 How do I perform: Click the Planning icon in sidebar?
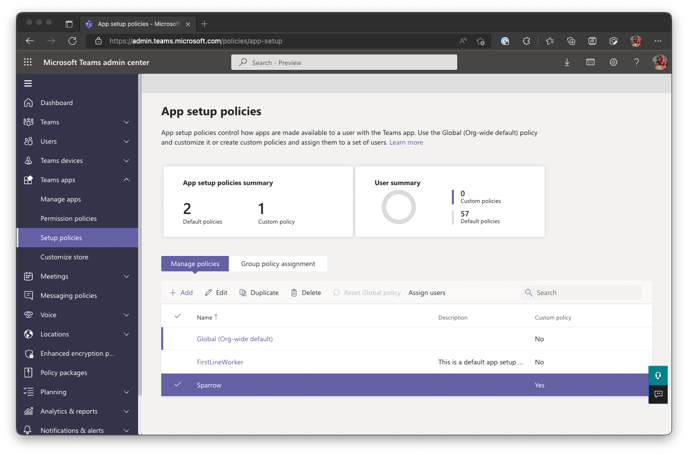point(29,392)
